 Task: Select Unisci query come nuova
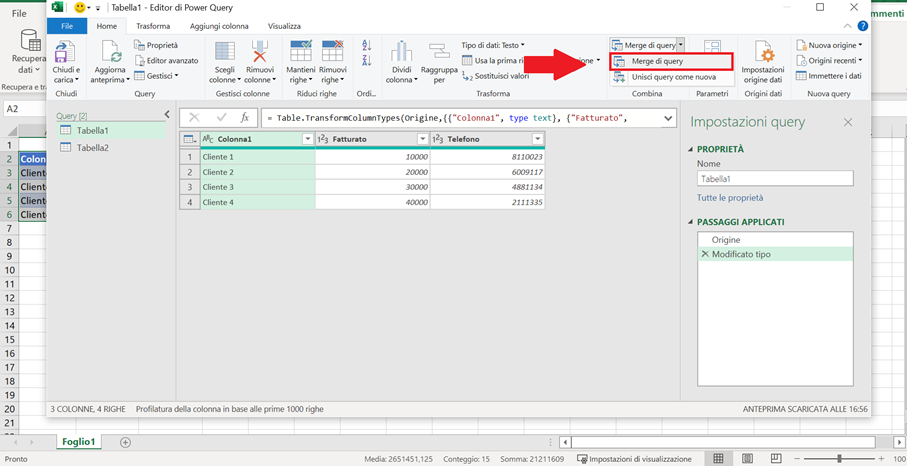coord(672,77)
